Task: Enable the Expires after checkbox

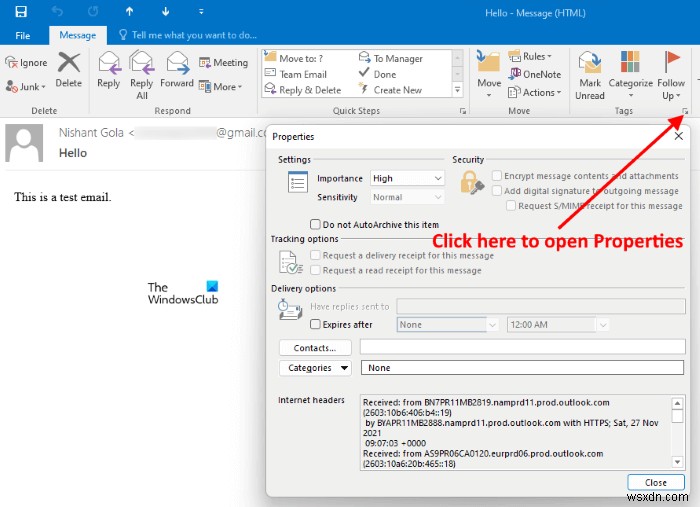Action: [x=315, y=324]
